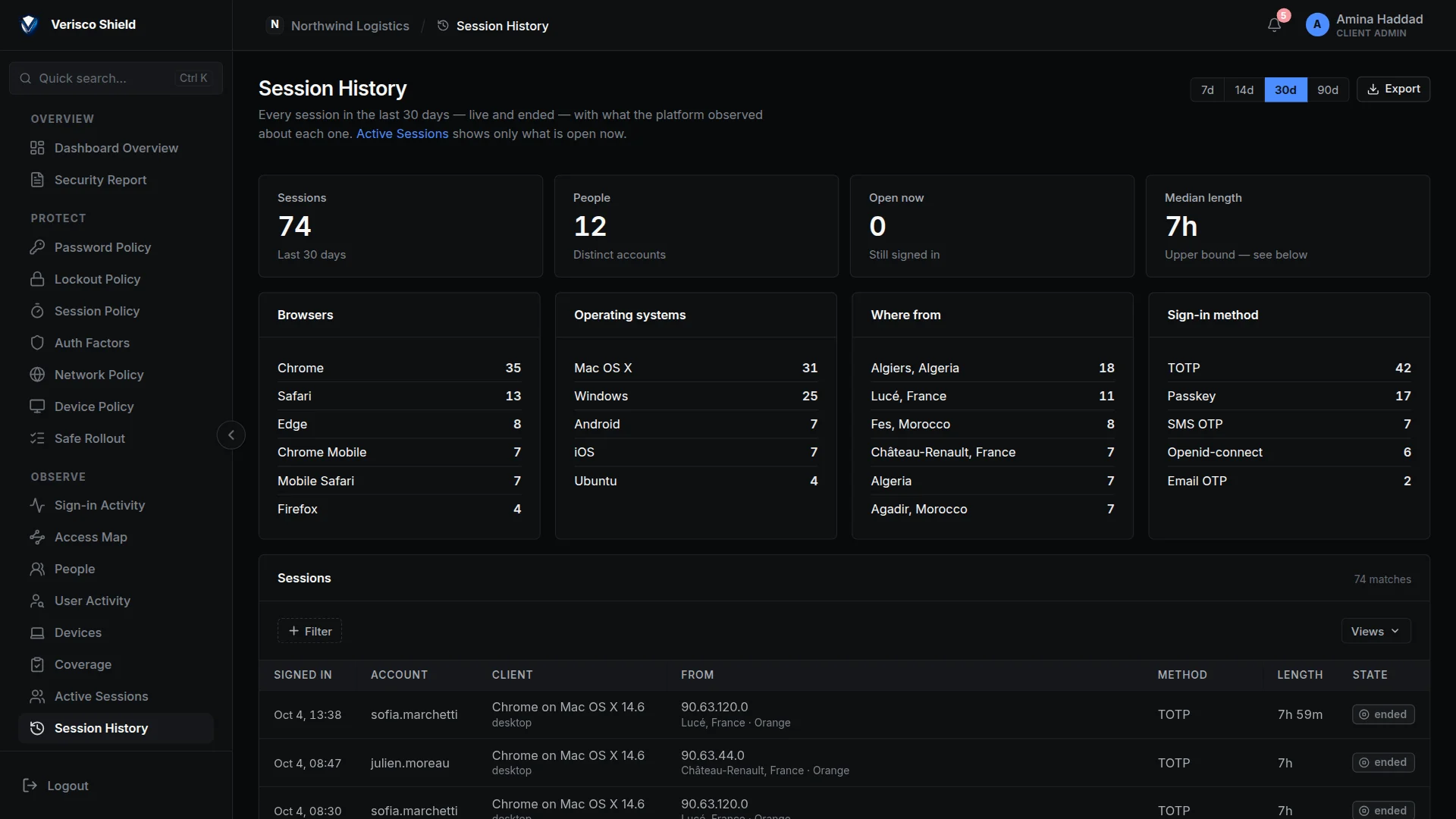This screenshot has height=819, width=1456.
Task: Click the Sign-in Activity pulse icon
Action: click(x=37, y=505)
